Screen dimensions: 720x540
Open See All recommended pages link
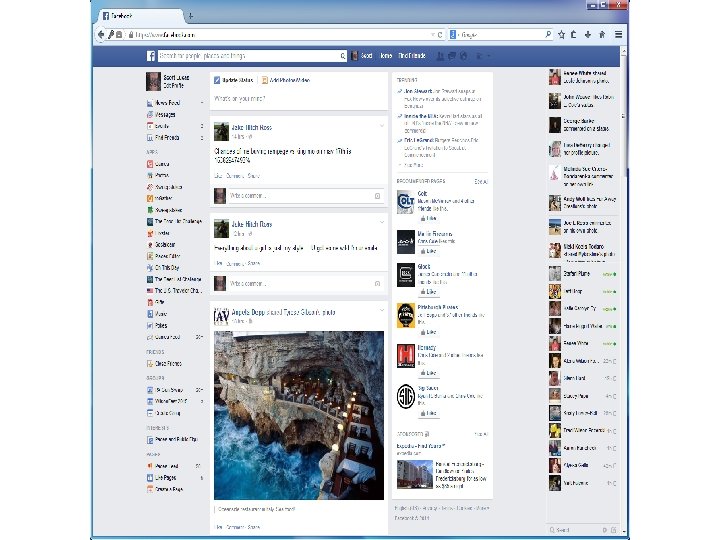click(x=481, y=182)
